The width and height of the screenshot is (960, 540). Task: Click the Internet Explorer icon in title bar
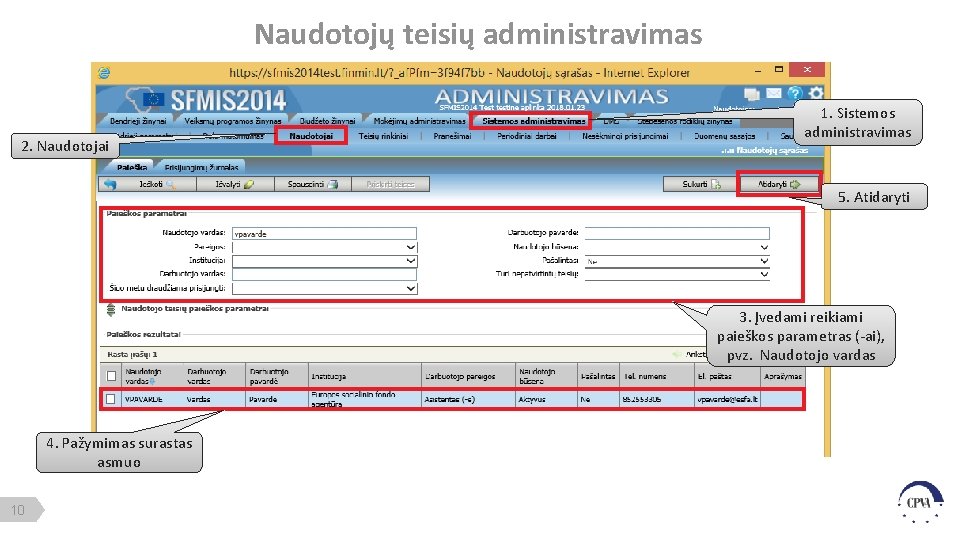coord(104,73)
